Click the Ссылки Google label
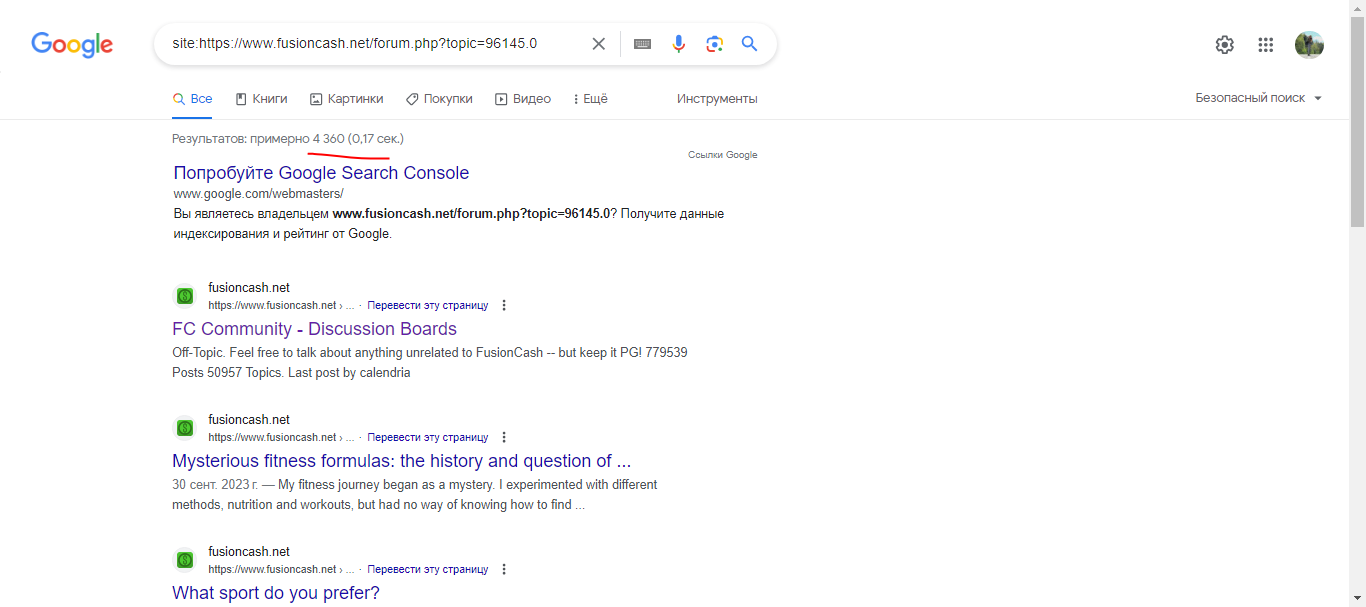This screenshot has width=1366, height=607. coord(723,155)
